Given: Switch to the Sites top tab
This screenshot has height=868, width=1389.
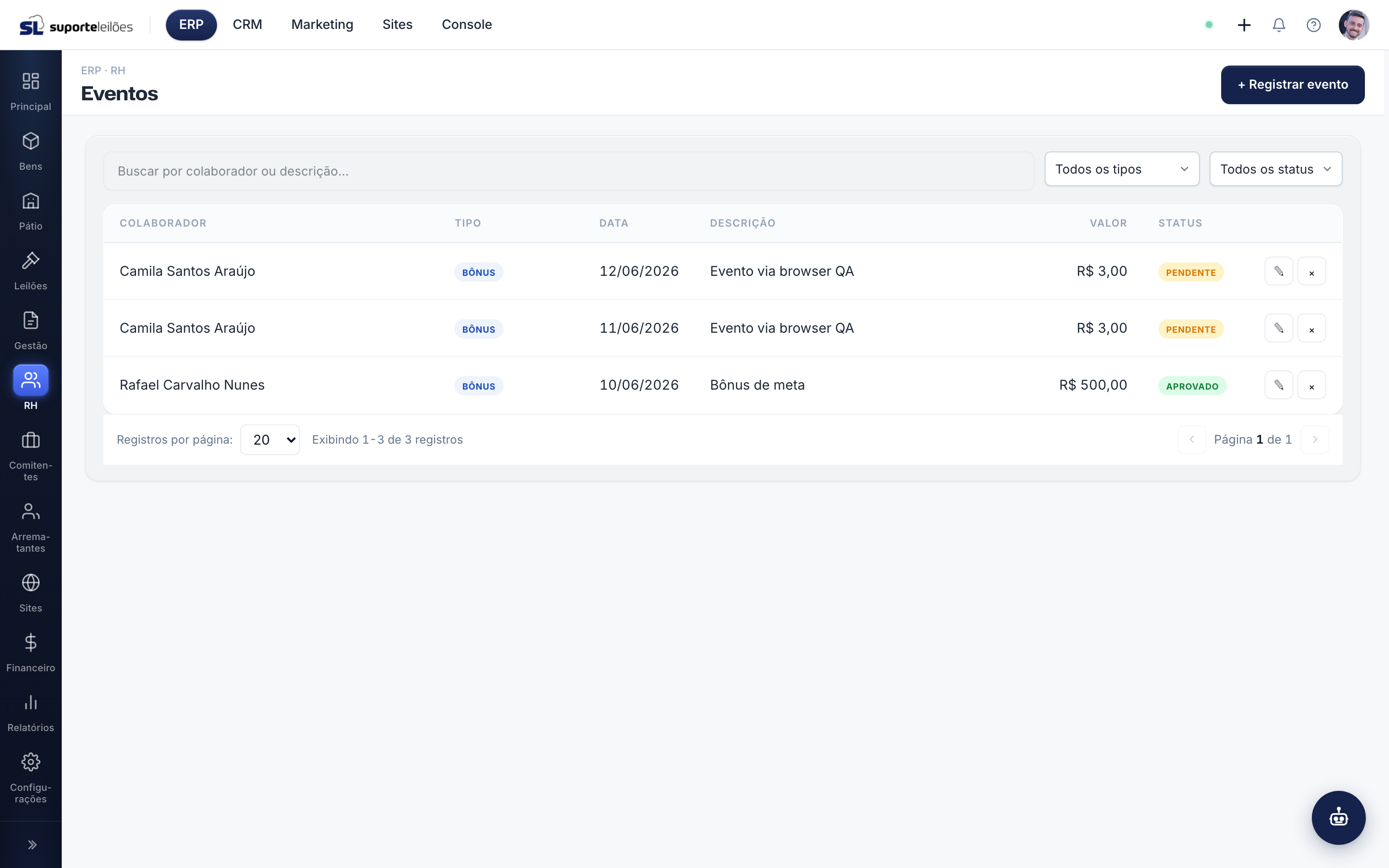Looking at the screenshot, I should pos(397,25).
